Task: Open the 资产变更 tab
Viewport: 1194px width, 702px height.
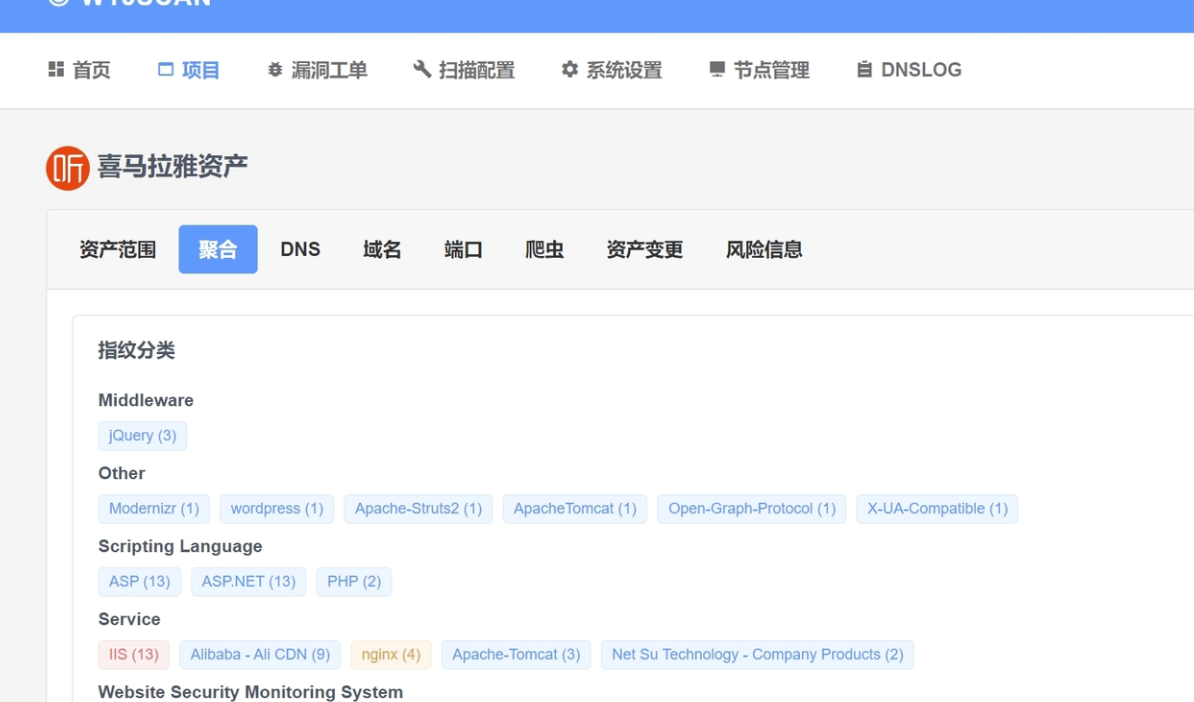Action: point(645,249)
